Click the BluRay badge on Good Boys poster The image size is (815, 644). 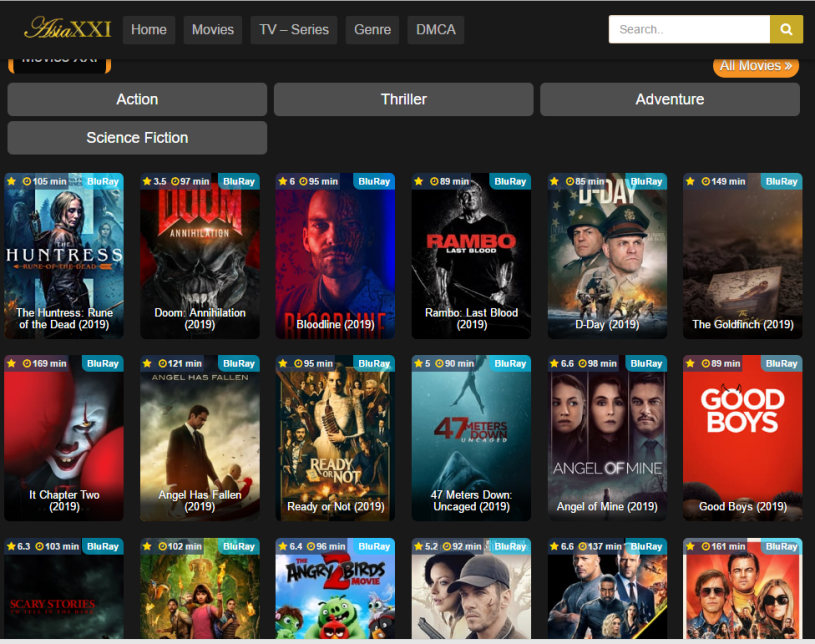(x=781, y=364)
